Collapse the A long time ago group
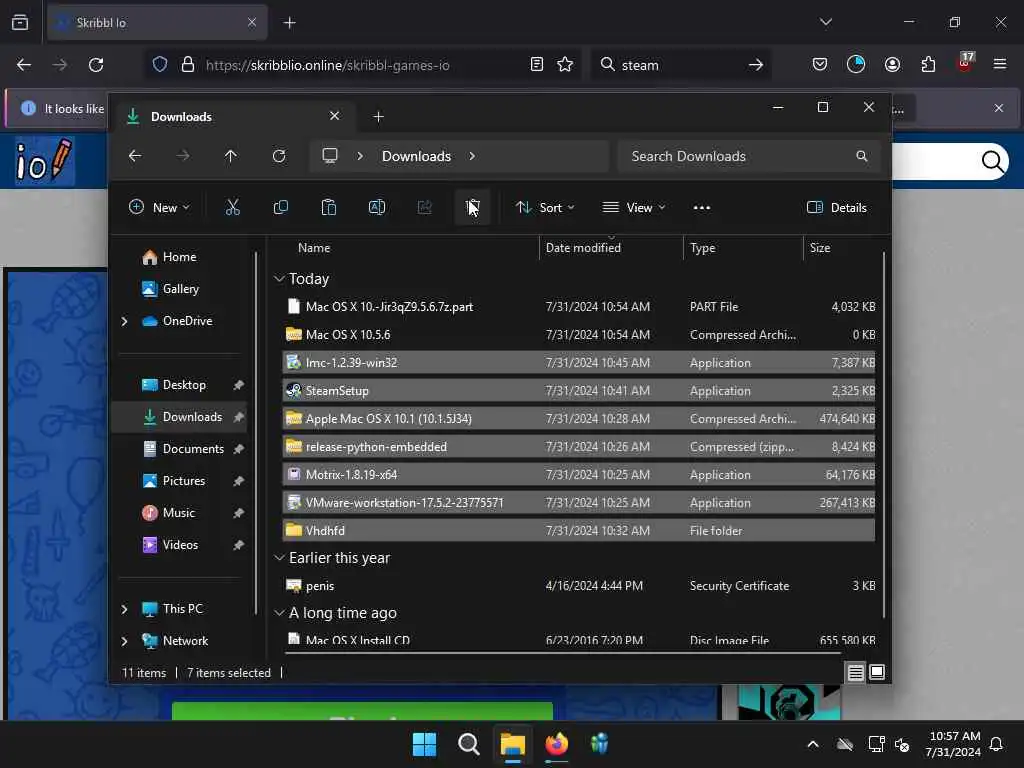The image size is (1024, 768). [x=279, y=613]
